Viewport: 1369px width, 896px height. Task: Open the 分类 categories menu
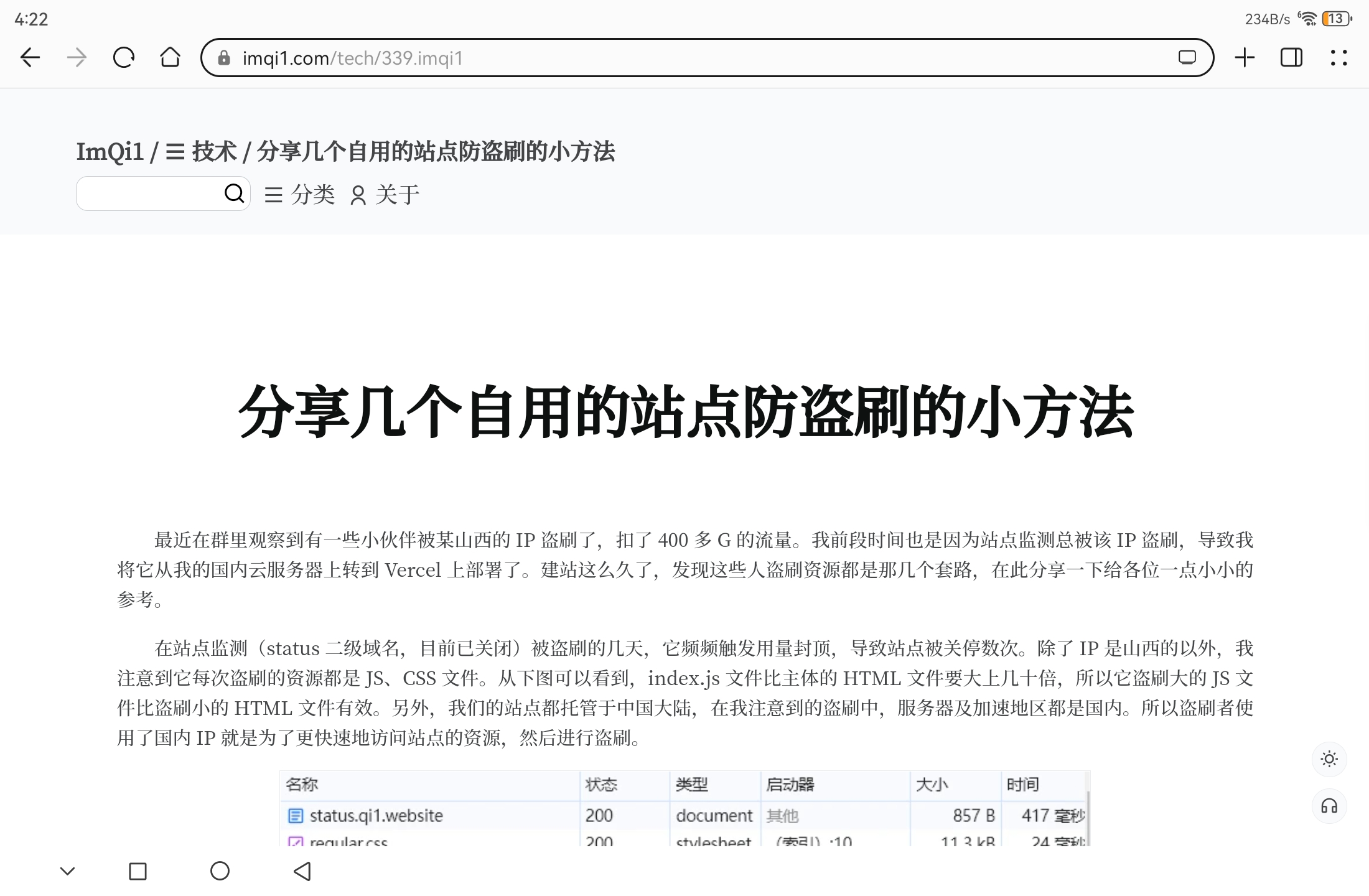(300, 195)
